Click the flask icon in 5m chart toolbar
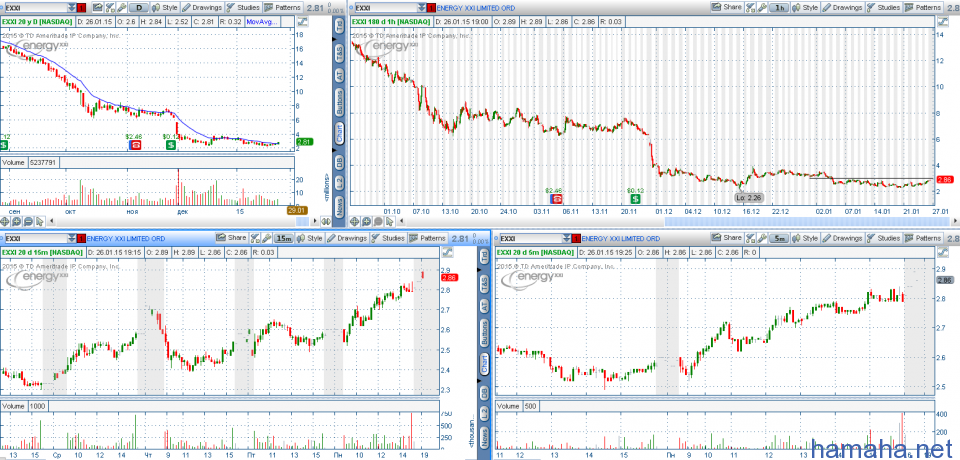The image size is (960, 460). pos(751,238)
